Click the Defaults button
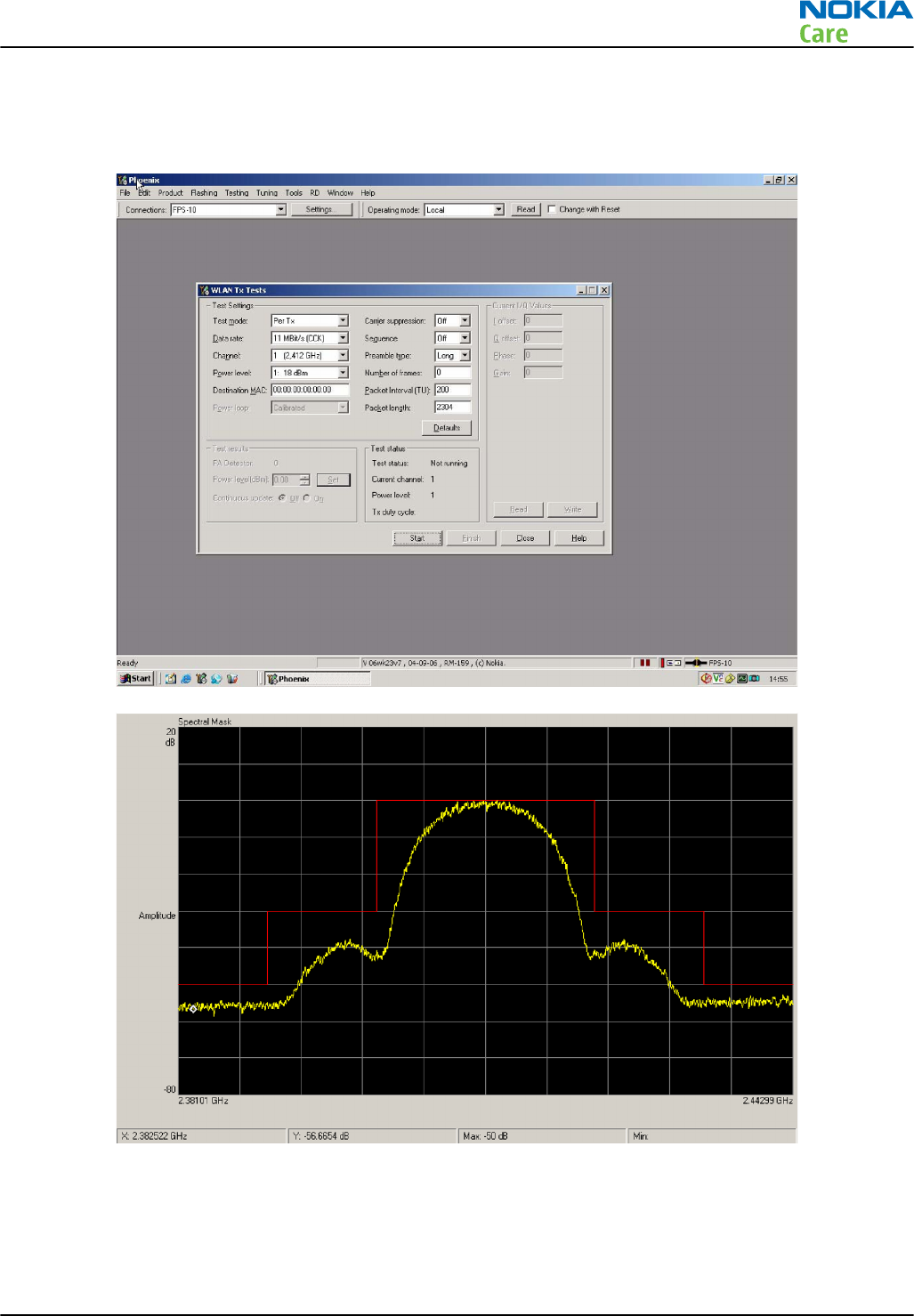 click(x=447, y=428)
